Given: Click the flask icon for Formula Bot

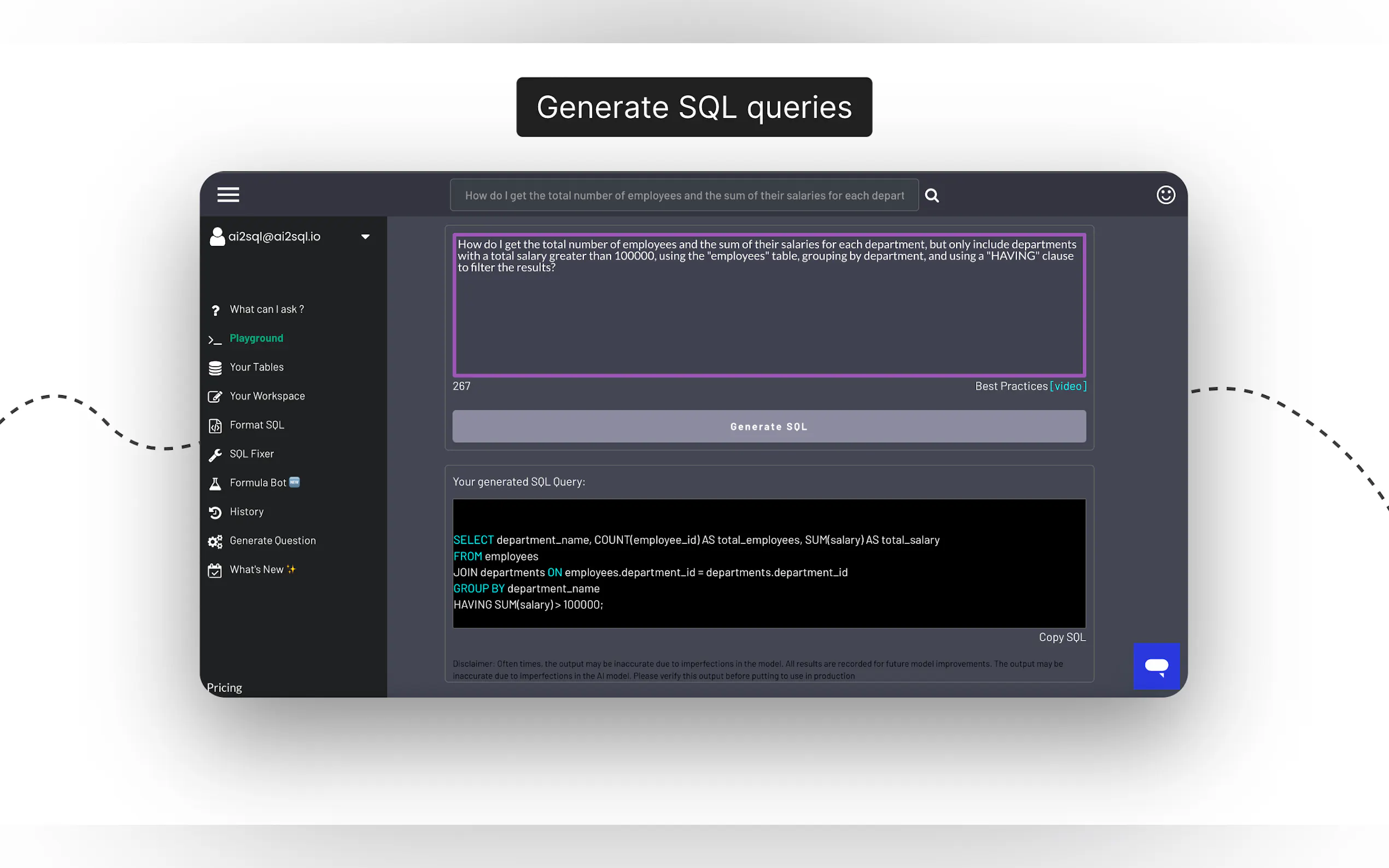Looking at the screenshot, I should (x=215, y=483).
